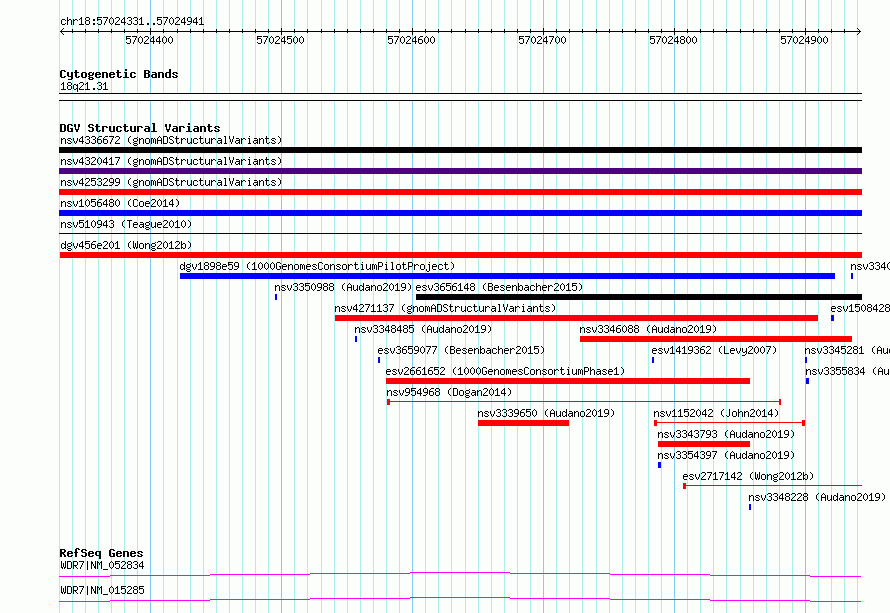Open nsv1152042 (John2014) label
The image size is (890, 613).
point(716,413)
